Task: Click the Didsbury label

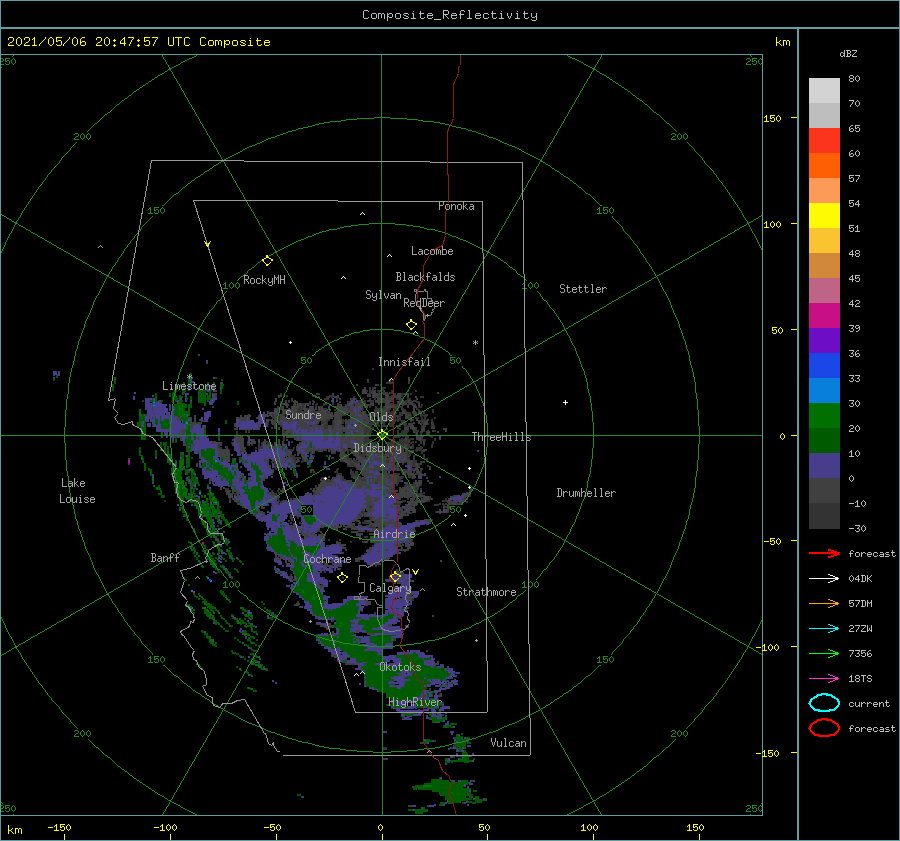Action: coord(378,448)
